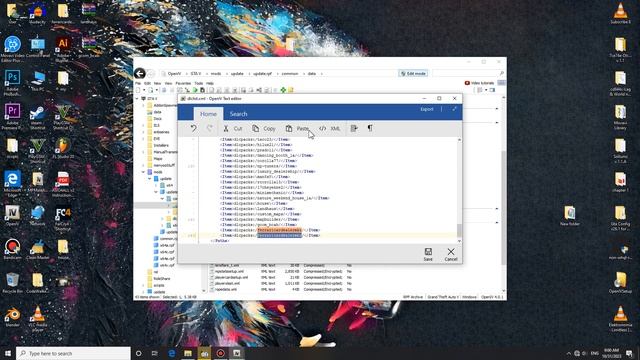Select update.rpf in the address breadcrumb

pos(262,74)
